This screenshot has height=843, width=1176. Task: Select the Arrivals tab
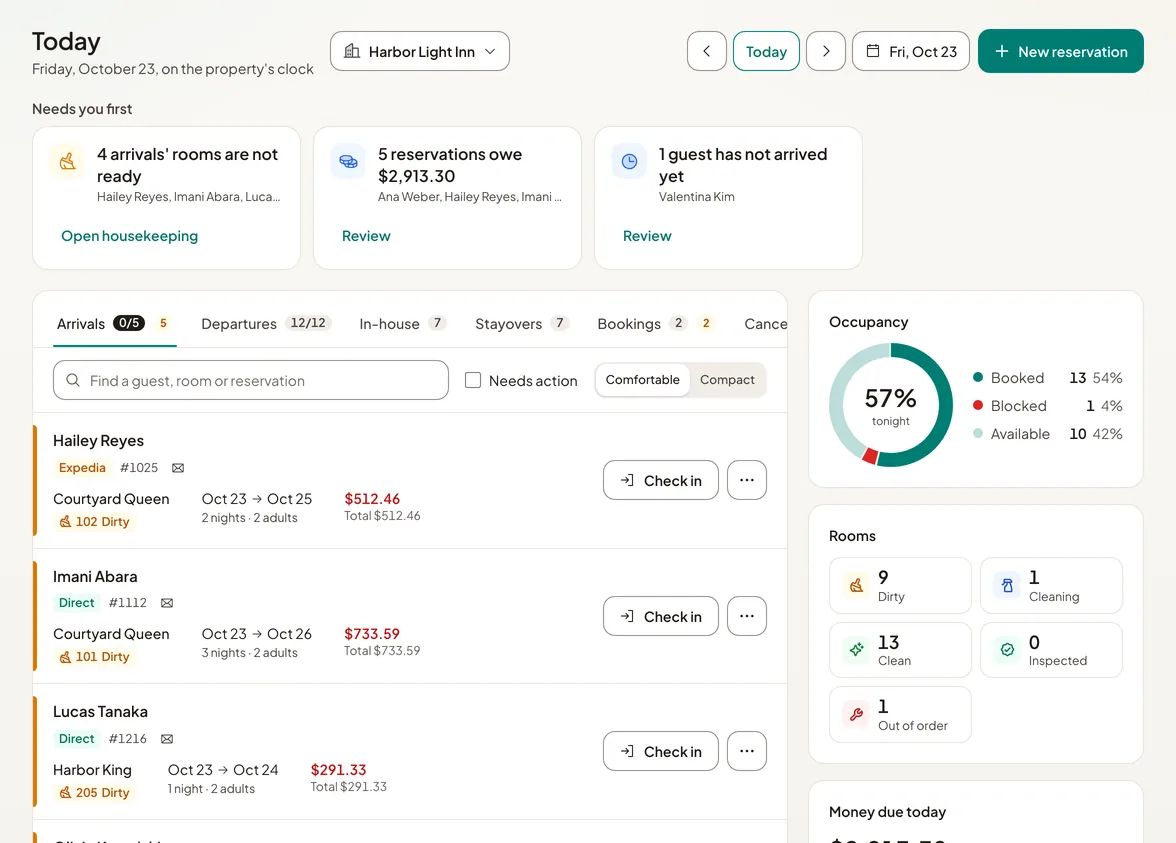click(115, 324)
